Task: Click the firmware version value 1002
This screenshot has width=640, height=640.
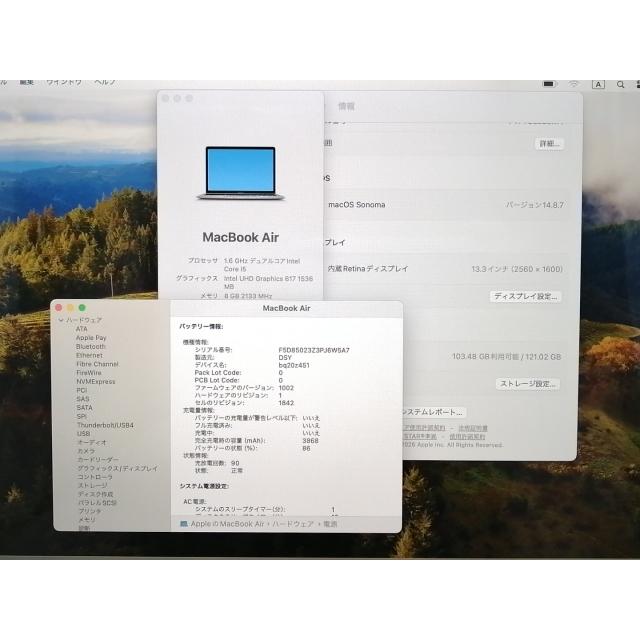Action: (x=286, y=388)
